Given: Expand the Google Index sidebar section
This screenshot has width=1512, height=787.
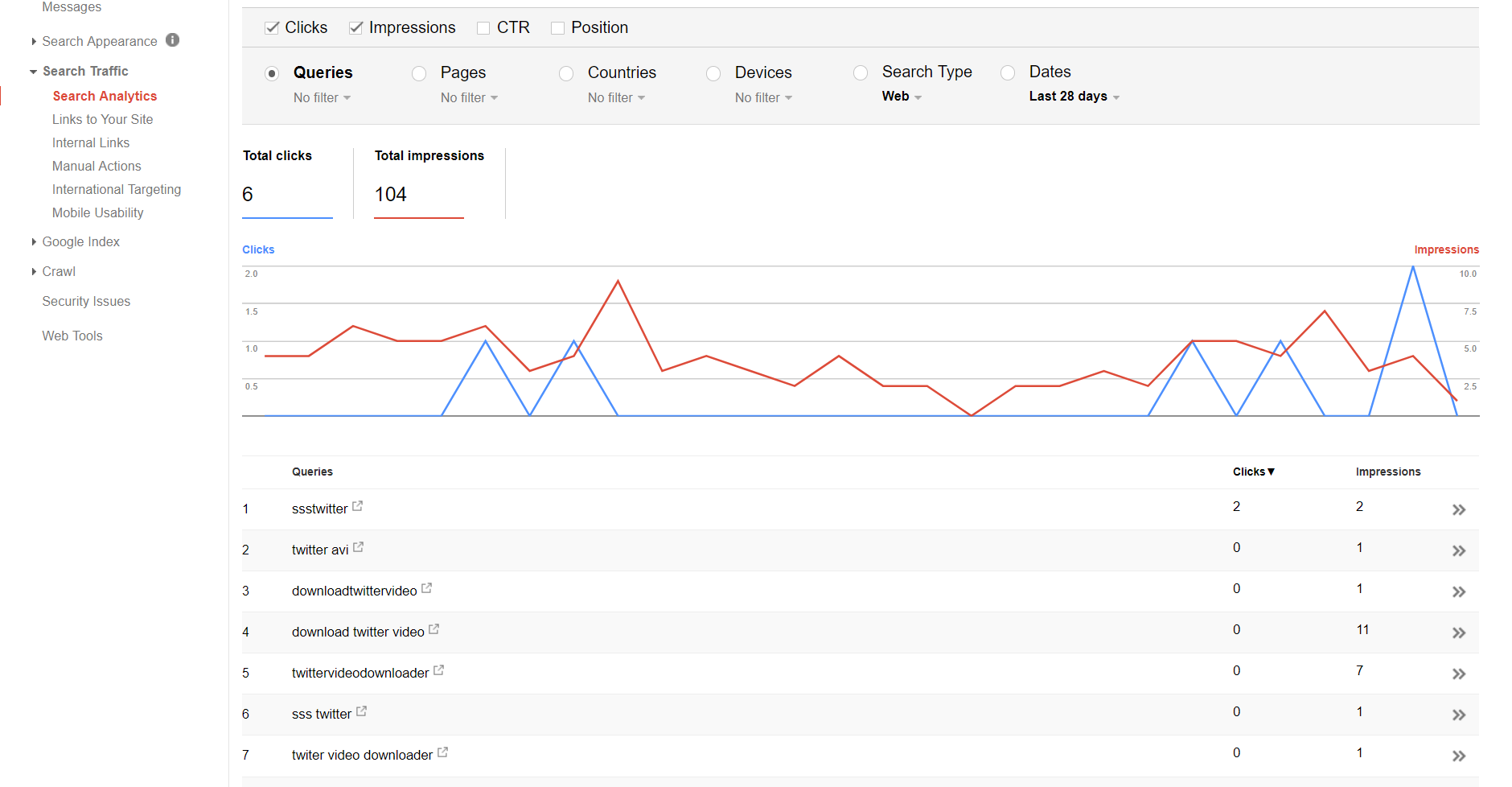Looking at the screenshot, I should coord(80,242).
